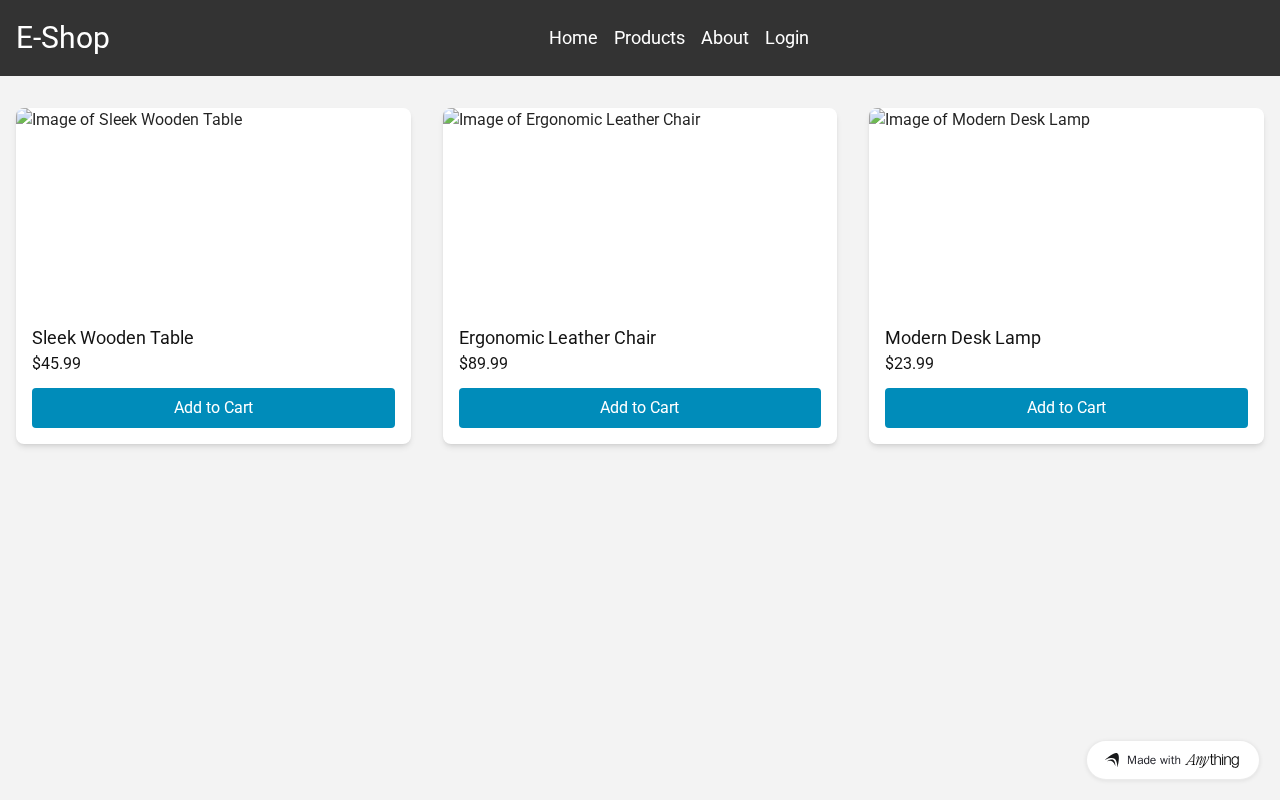Click the Sleek Wooden Table image
The image size is (1280, 800).
pos(213,209)
